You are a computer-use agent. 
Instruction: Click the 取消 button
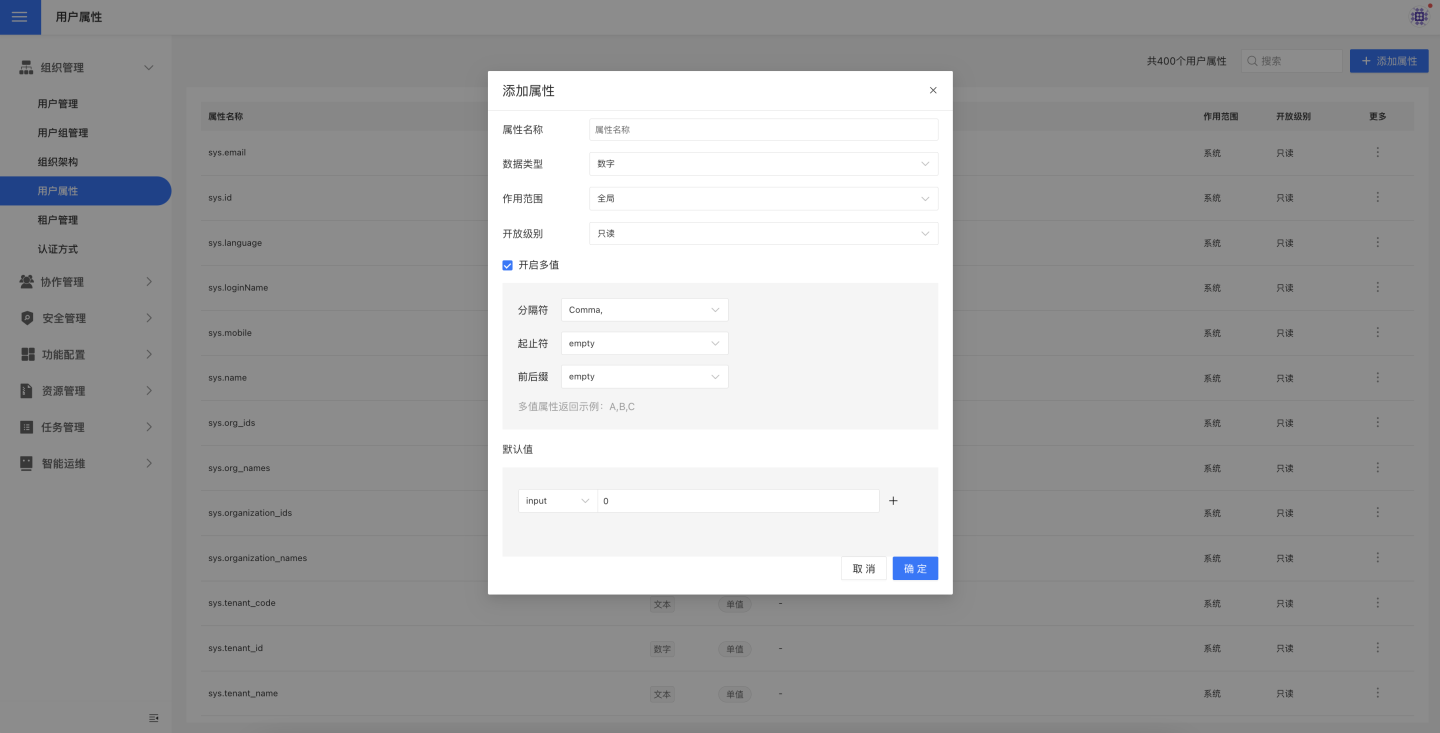coord(864,569)
